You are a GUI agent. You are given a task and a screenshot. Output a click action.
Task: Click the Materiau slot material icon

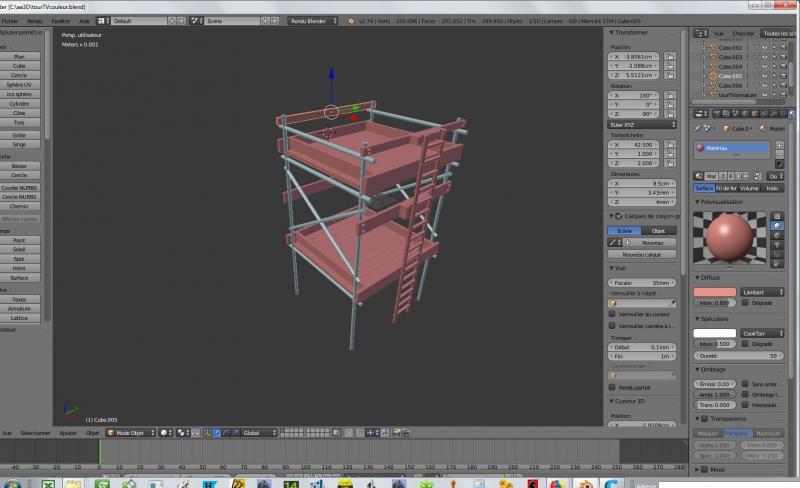[x=700, y=148]
